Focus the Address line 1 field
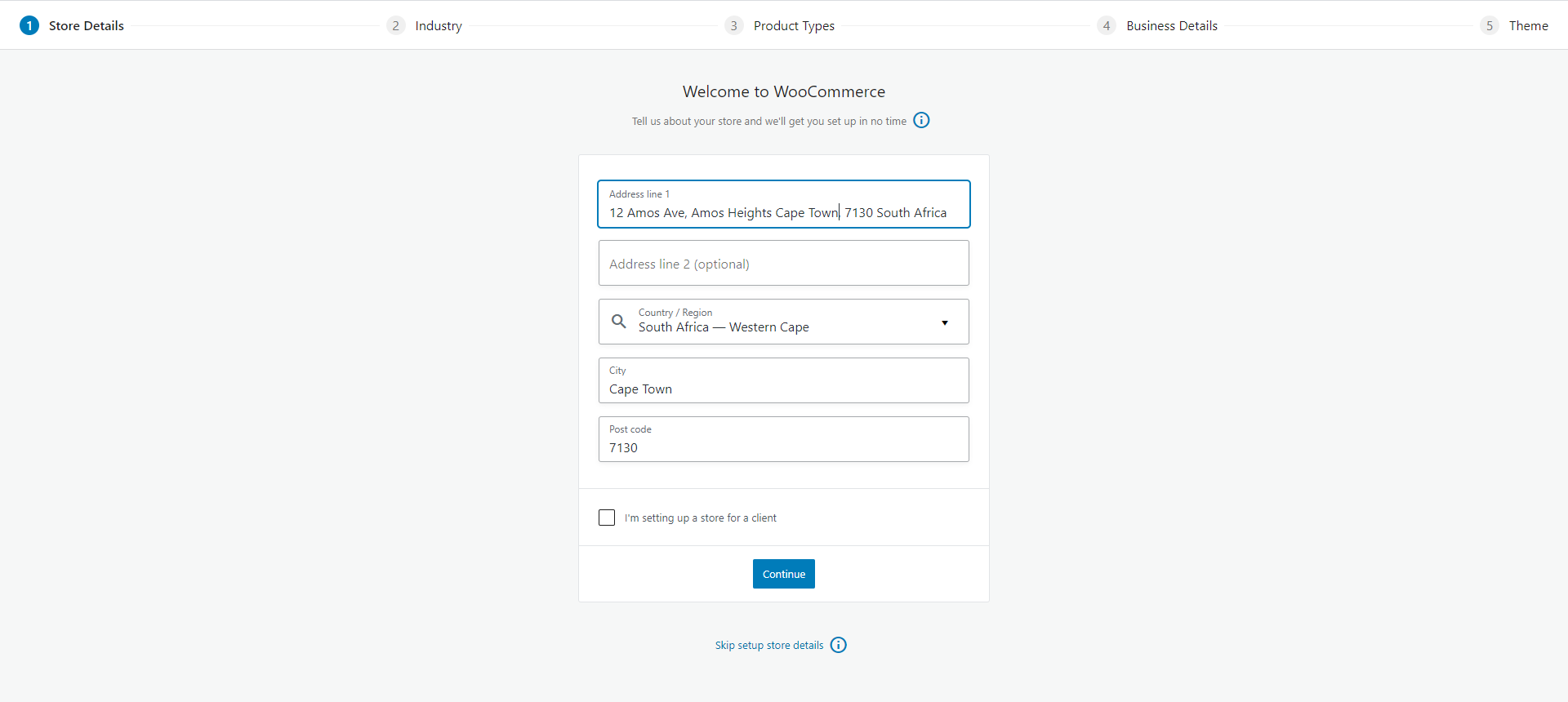1568x702 pixels. tap(784, 204)
